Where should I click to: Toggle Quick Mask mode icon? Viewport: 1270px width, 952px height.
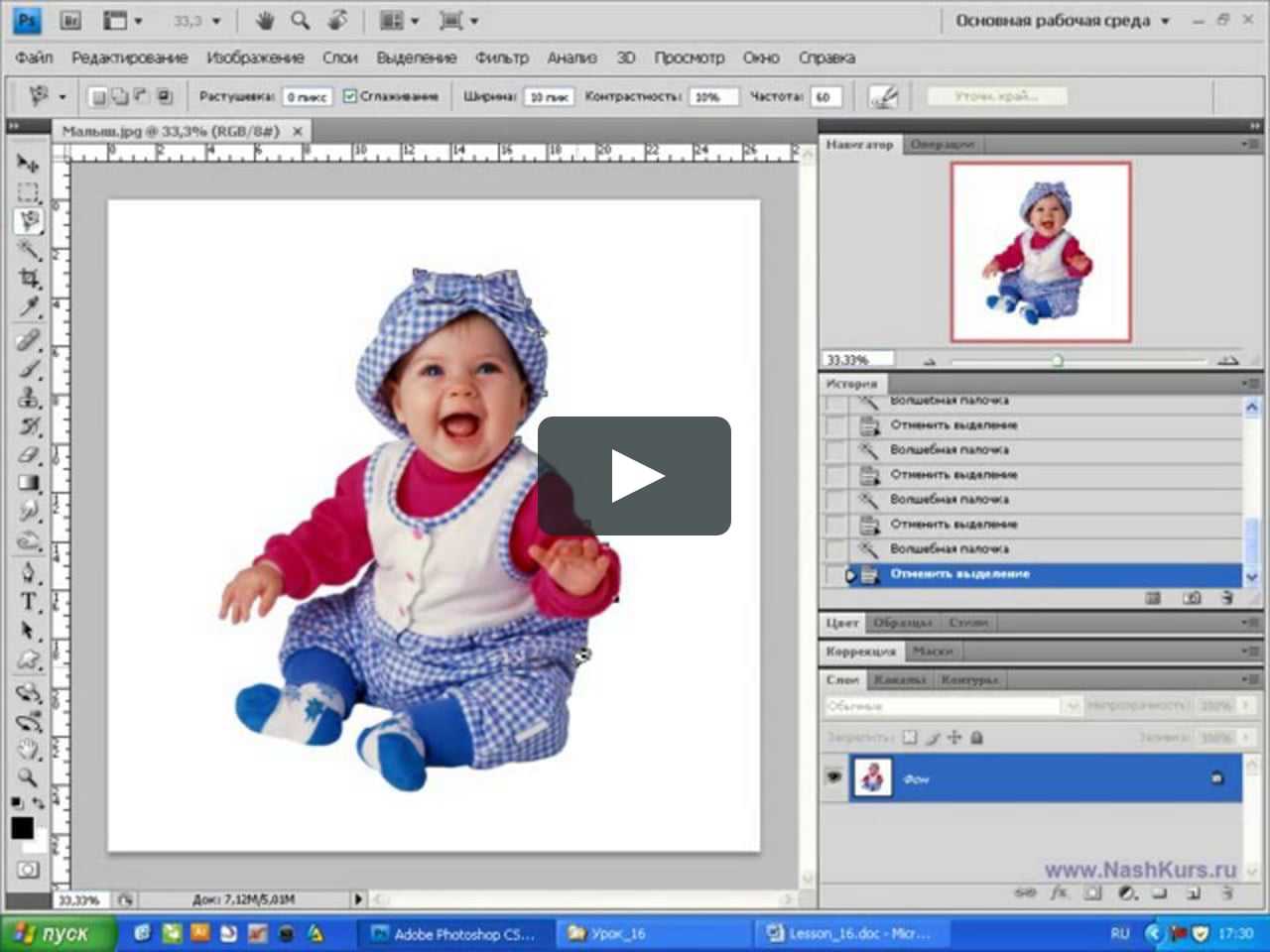(28, 870)
